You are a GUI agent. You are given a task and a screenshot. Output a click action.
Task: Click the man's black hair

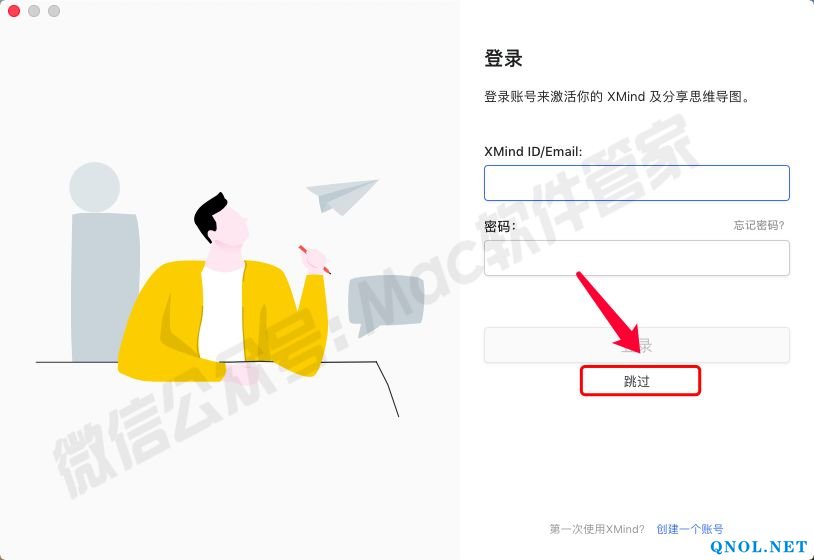click(210, 216)
